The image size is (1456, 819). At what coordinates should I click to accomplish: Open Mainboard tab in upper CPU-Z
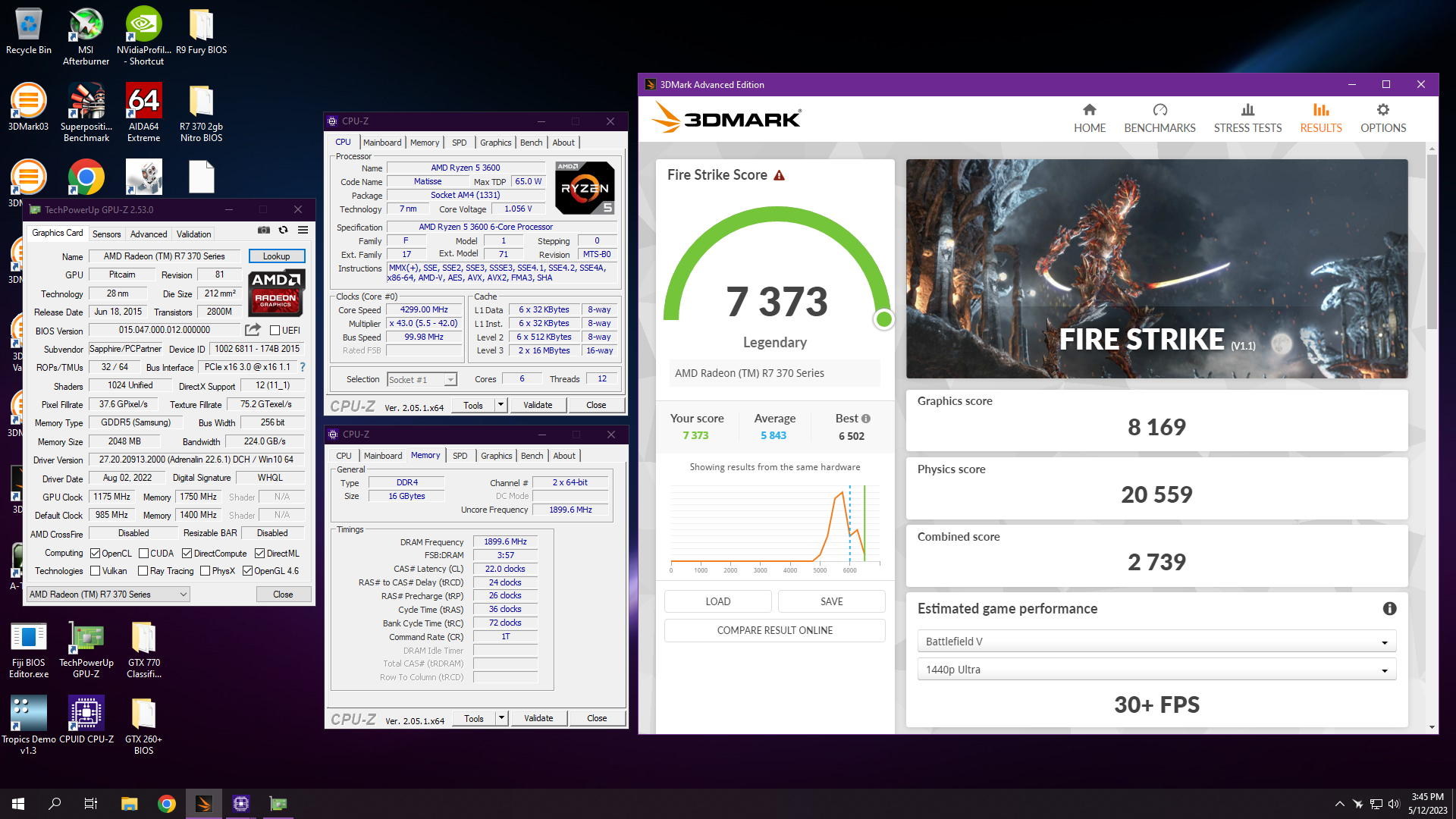click(382, 143)
